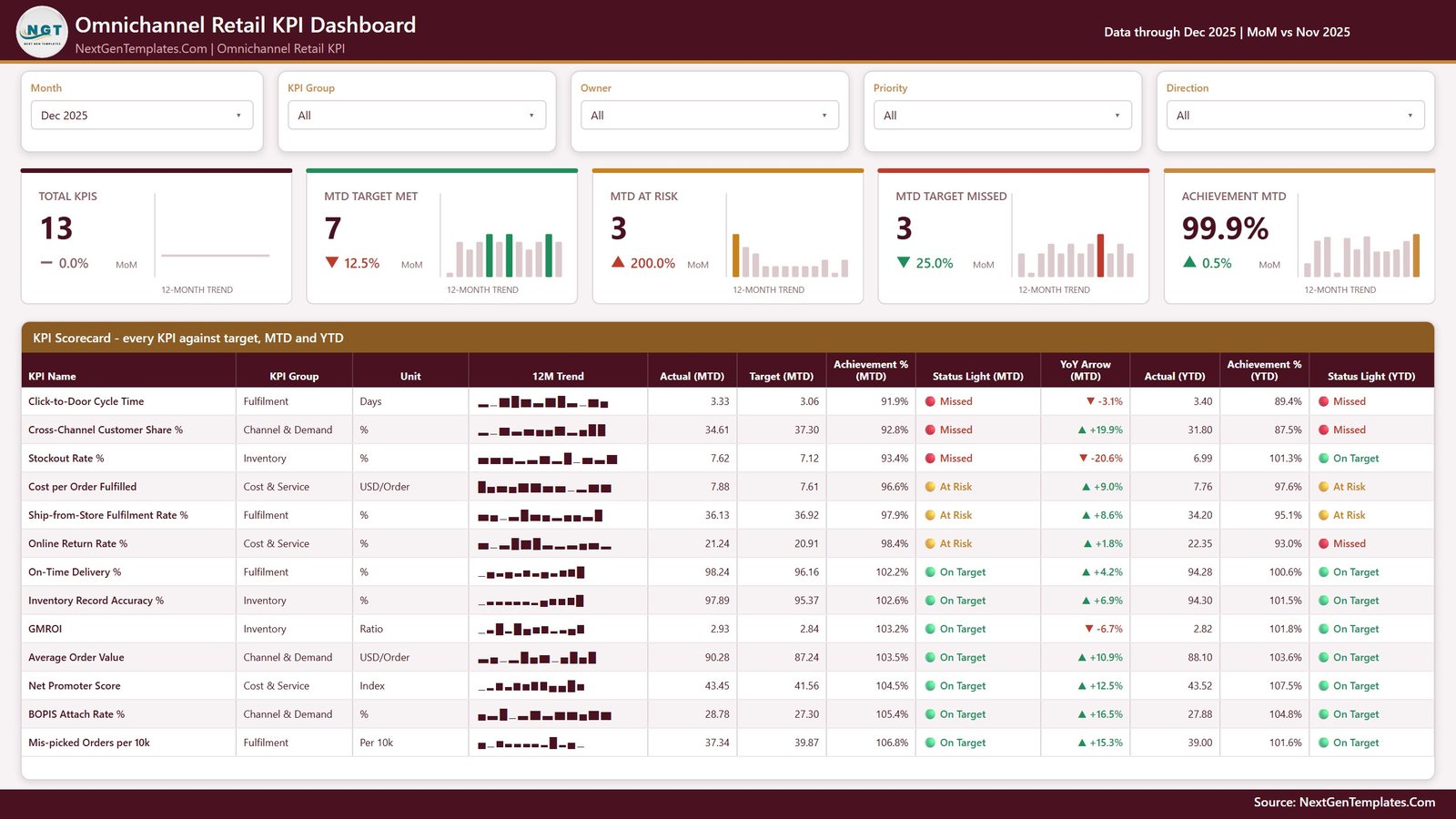Screen dimensions: 1456x819
Task: Click the green up arrow in Achievement MTD card
Action: (x=1189, y=262)
